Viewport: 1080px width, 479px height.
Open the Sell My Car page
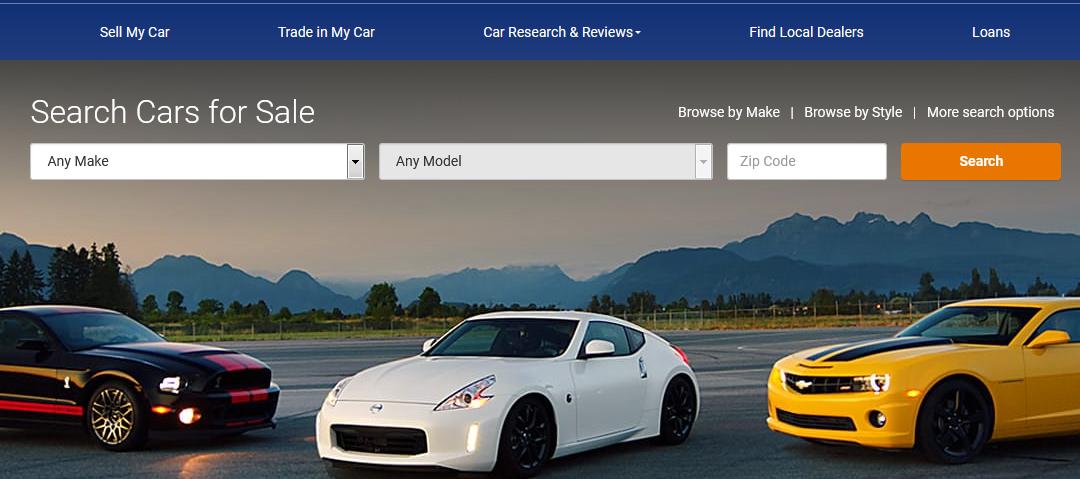tap(134, 32)
